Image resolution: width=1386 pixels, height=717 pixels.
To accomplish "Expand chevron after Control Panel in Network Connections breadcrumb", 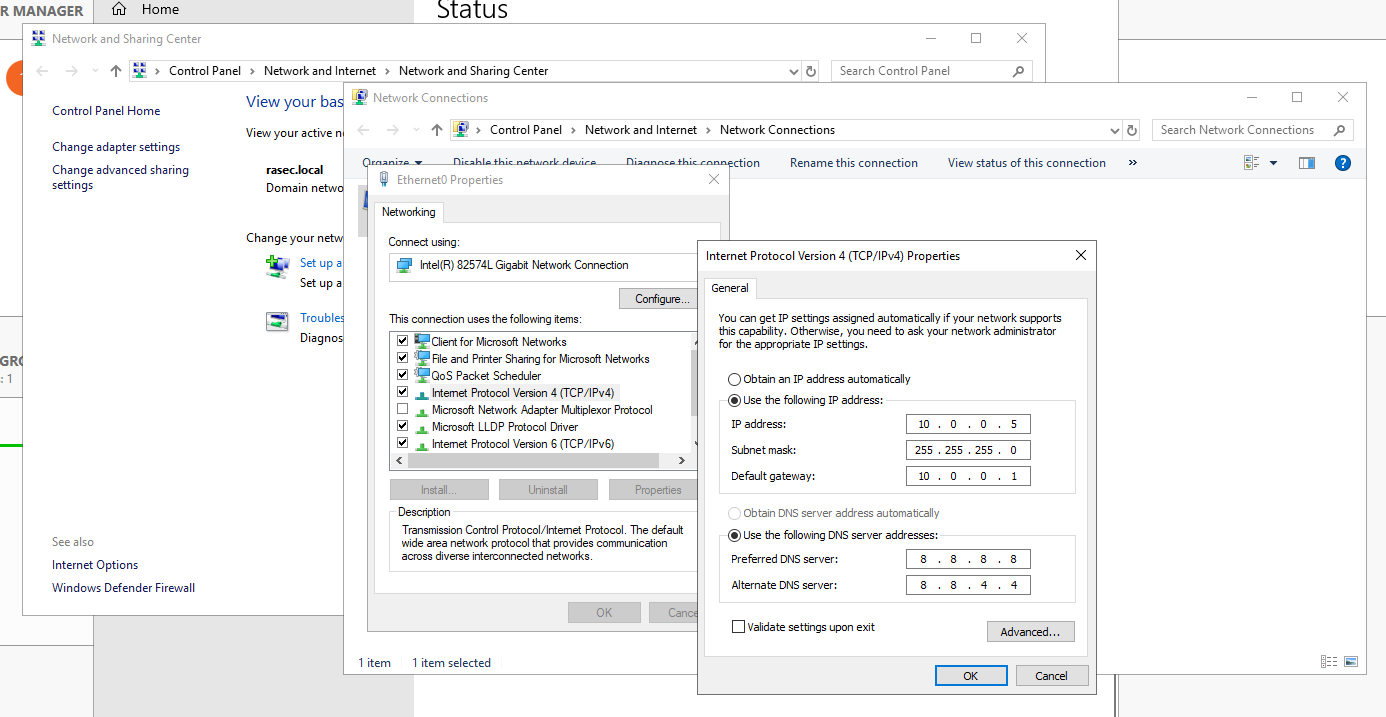I will click(x=573, y=130).
